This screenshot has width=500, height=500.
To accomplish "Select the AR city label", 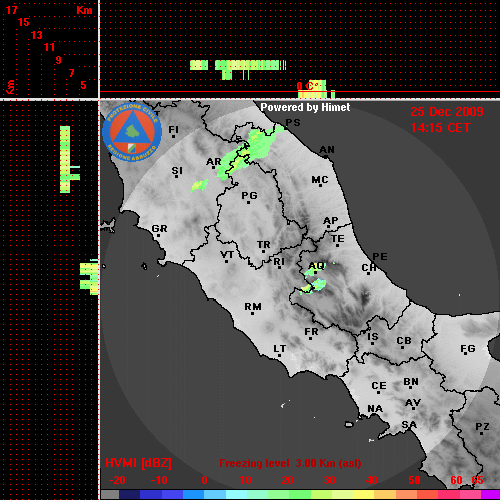I will (214, 162).
